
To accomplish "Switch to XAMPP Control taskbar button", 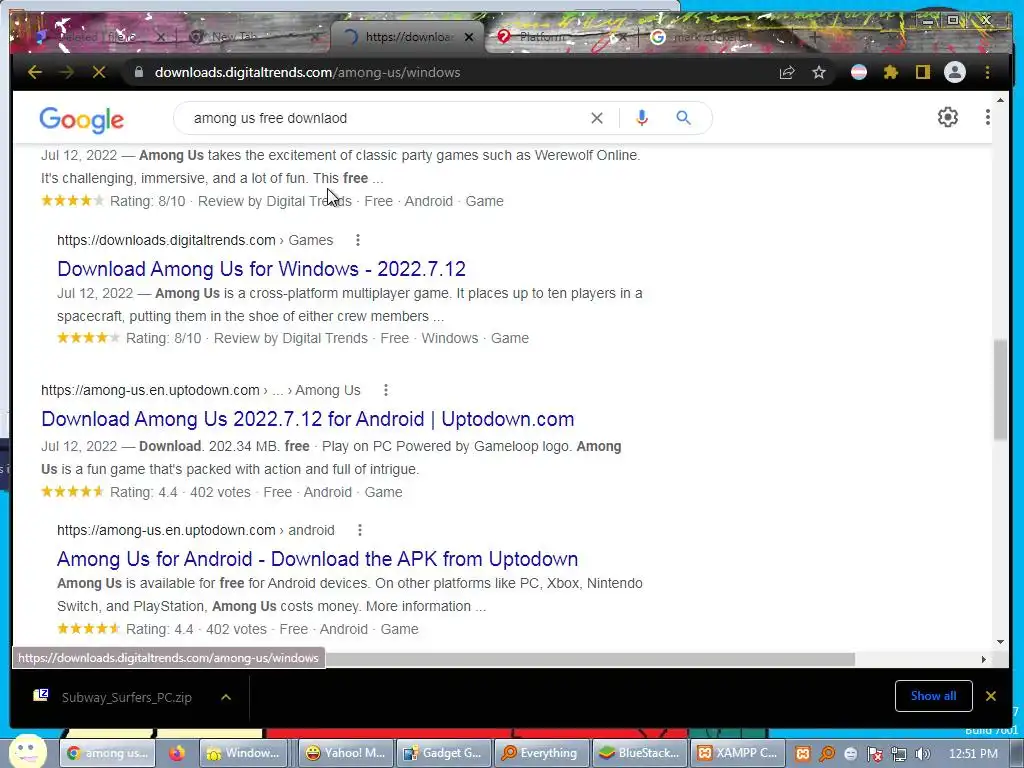I will pos(738,753).
